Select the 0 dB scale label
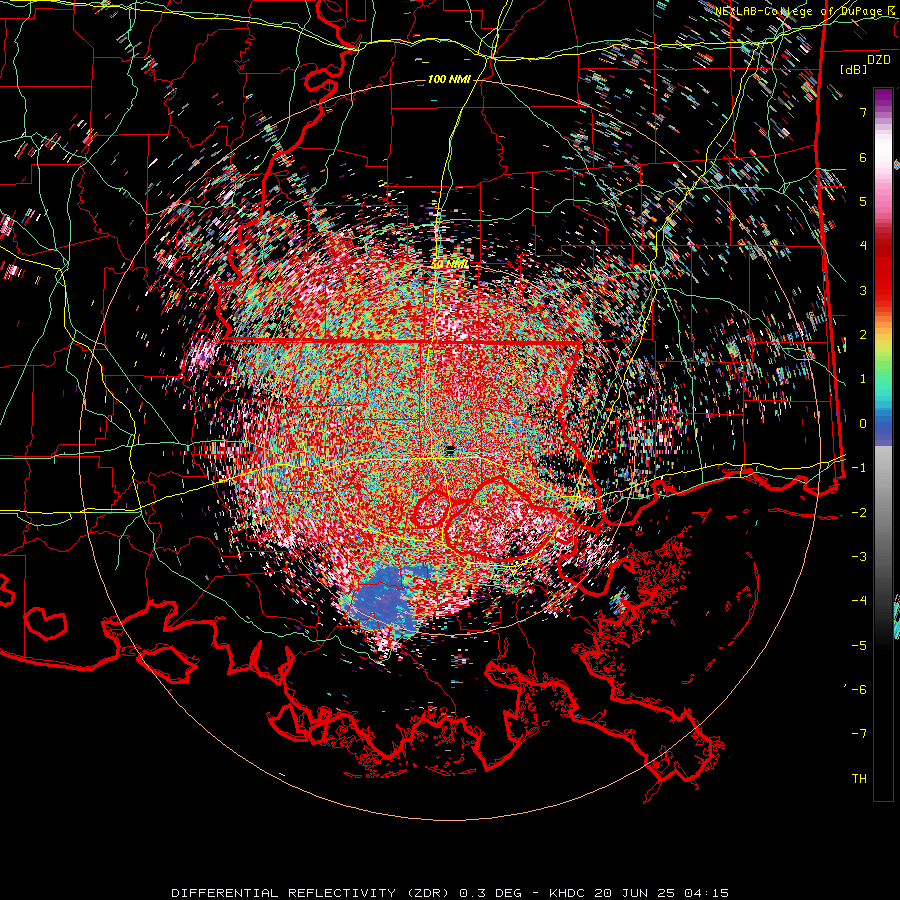 pyautogui.click(x=863, y=424)
